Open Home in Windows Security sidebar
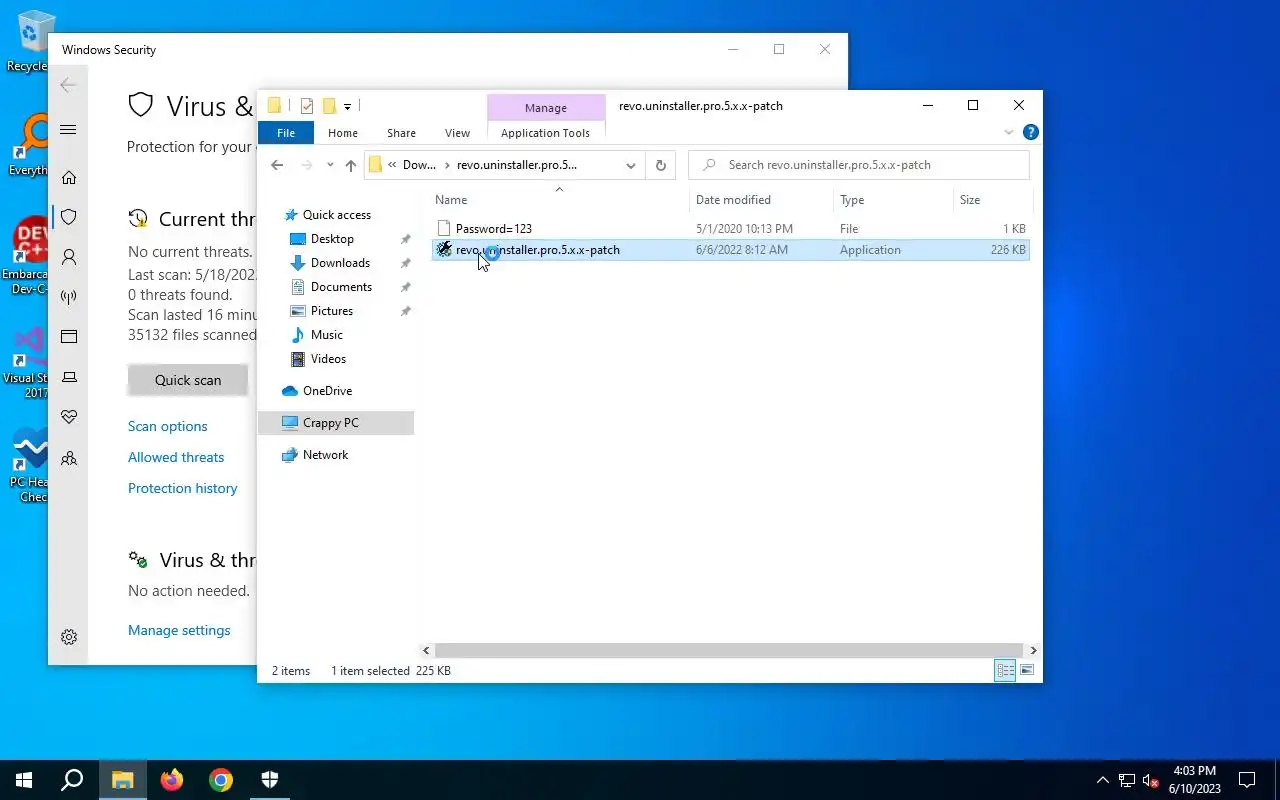Image resolution: width=1280 pixels, height=800 pixels. click(x=69, y=177)
